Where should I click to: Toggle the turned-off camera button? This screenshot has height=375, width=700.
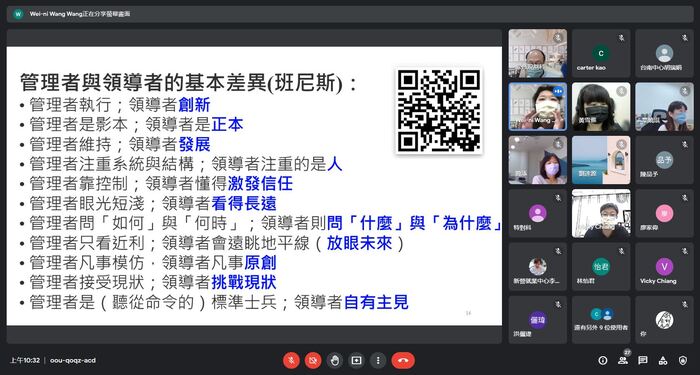pos(313,360)
